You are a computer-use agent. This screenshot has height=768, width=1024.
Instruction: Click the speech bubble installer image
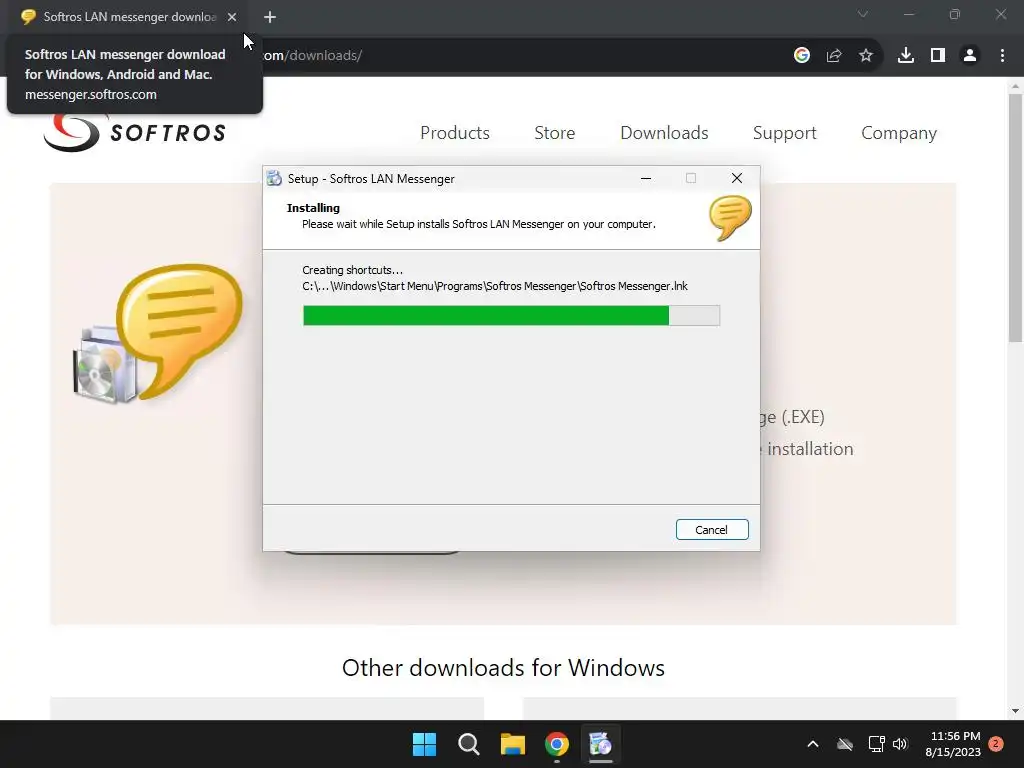tap(158, 334)
